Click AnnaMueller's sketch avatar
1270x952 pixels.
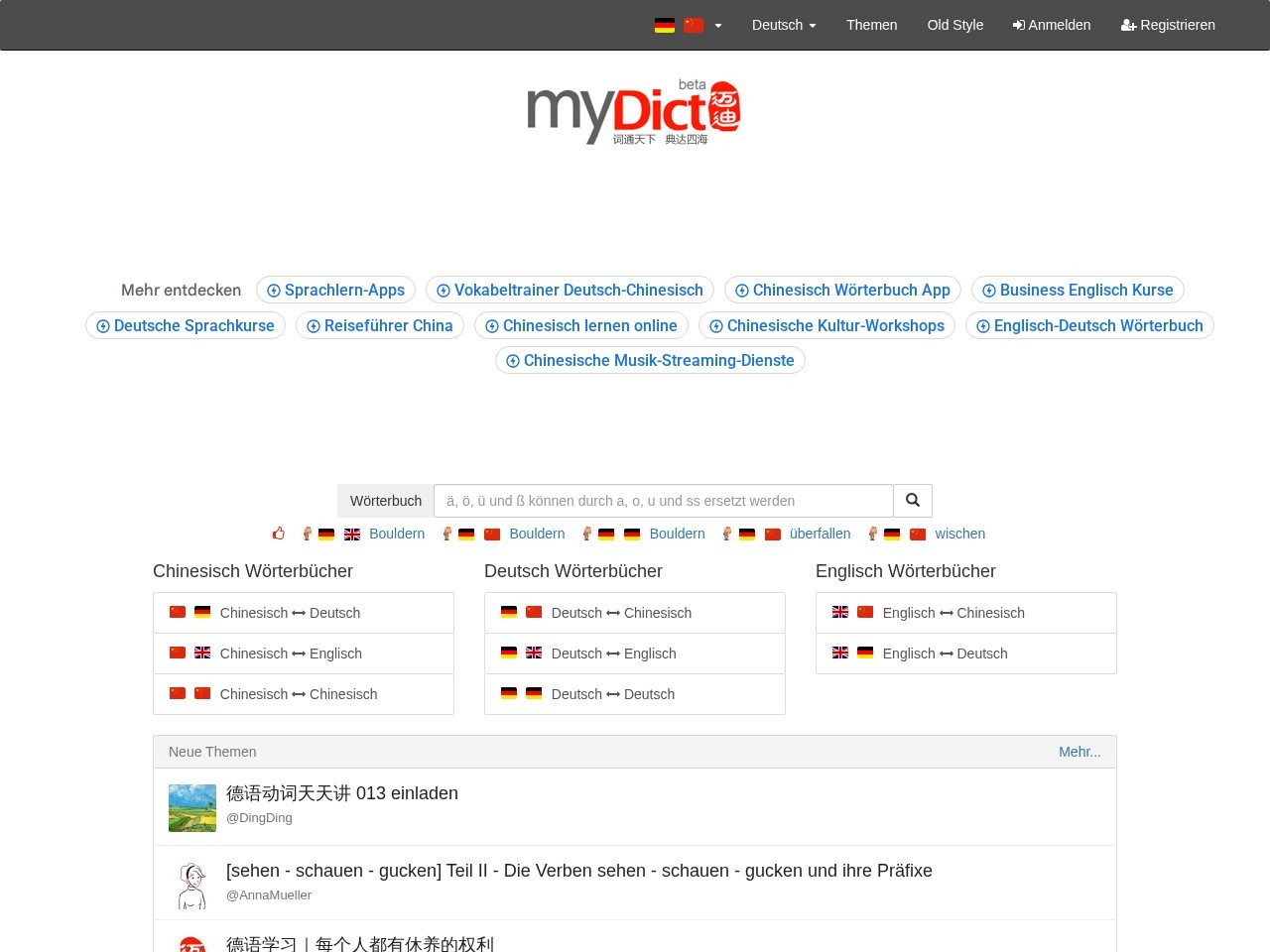192,886
